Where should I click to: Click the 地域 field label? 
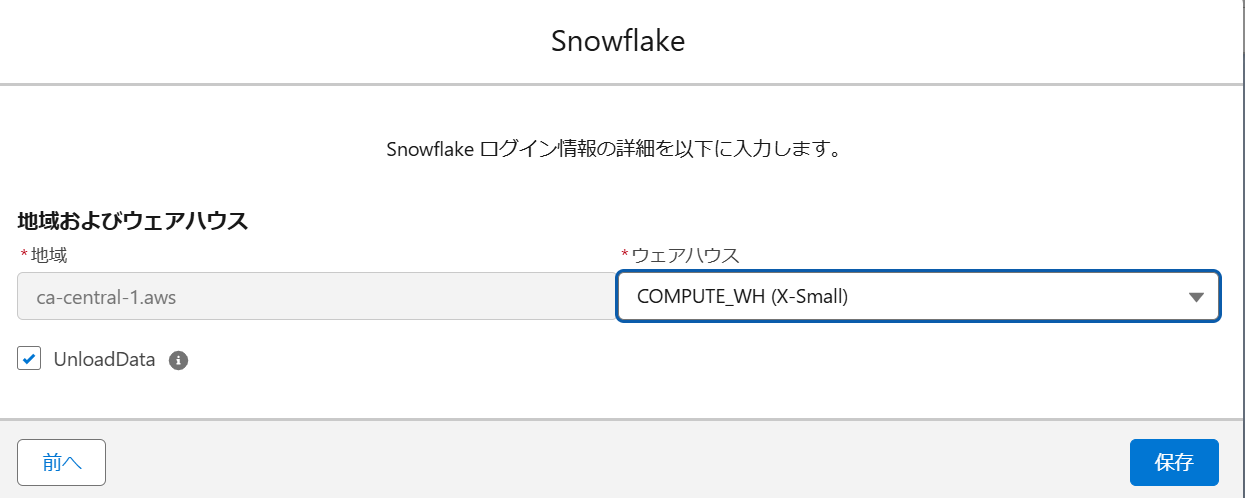pos(49,255)
